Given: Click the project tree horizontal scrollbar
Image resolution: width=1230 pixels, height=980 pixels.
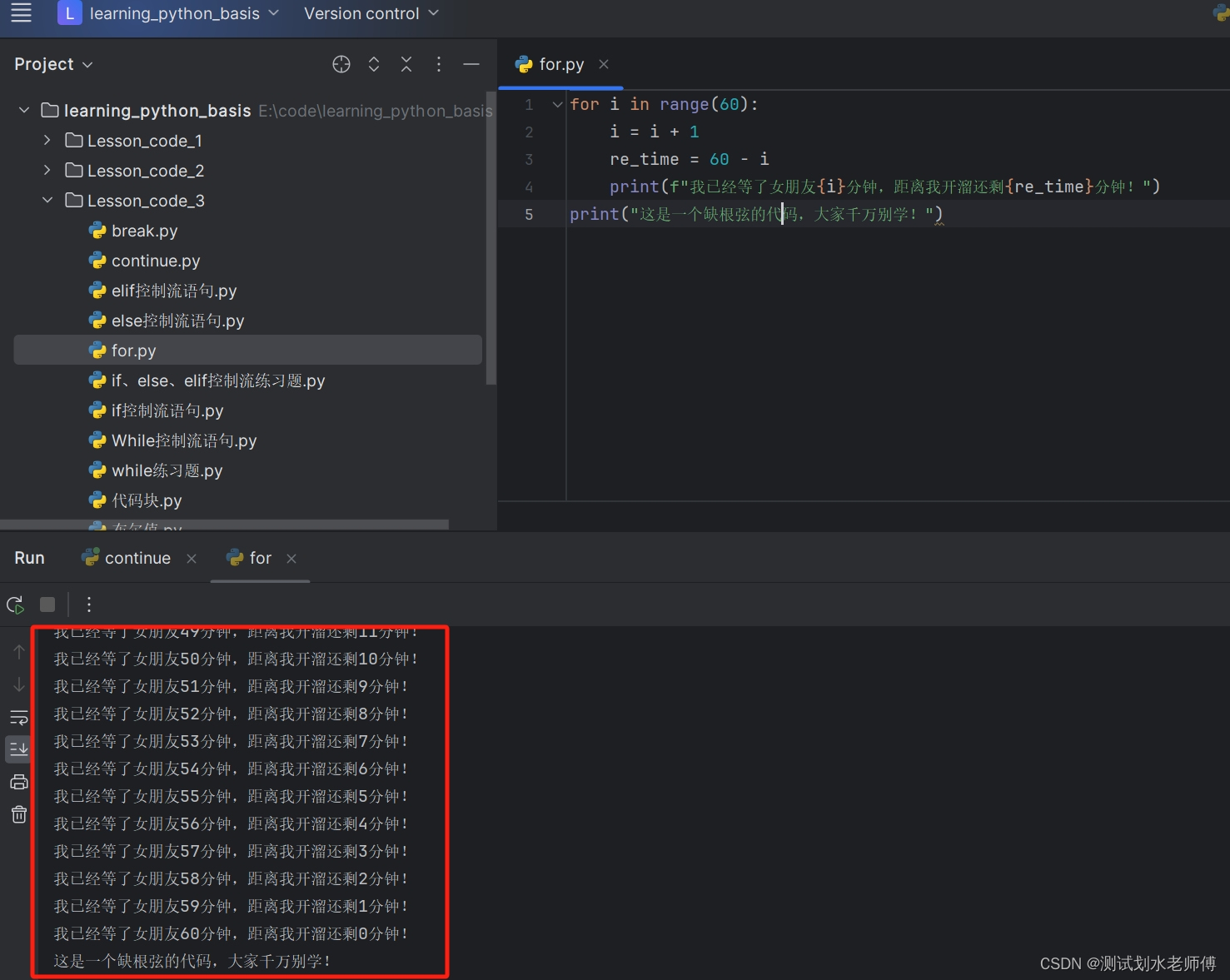Looking at the screenshot, I should (x=225, y=525).
